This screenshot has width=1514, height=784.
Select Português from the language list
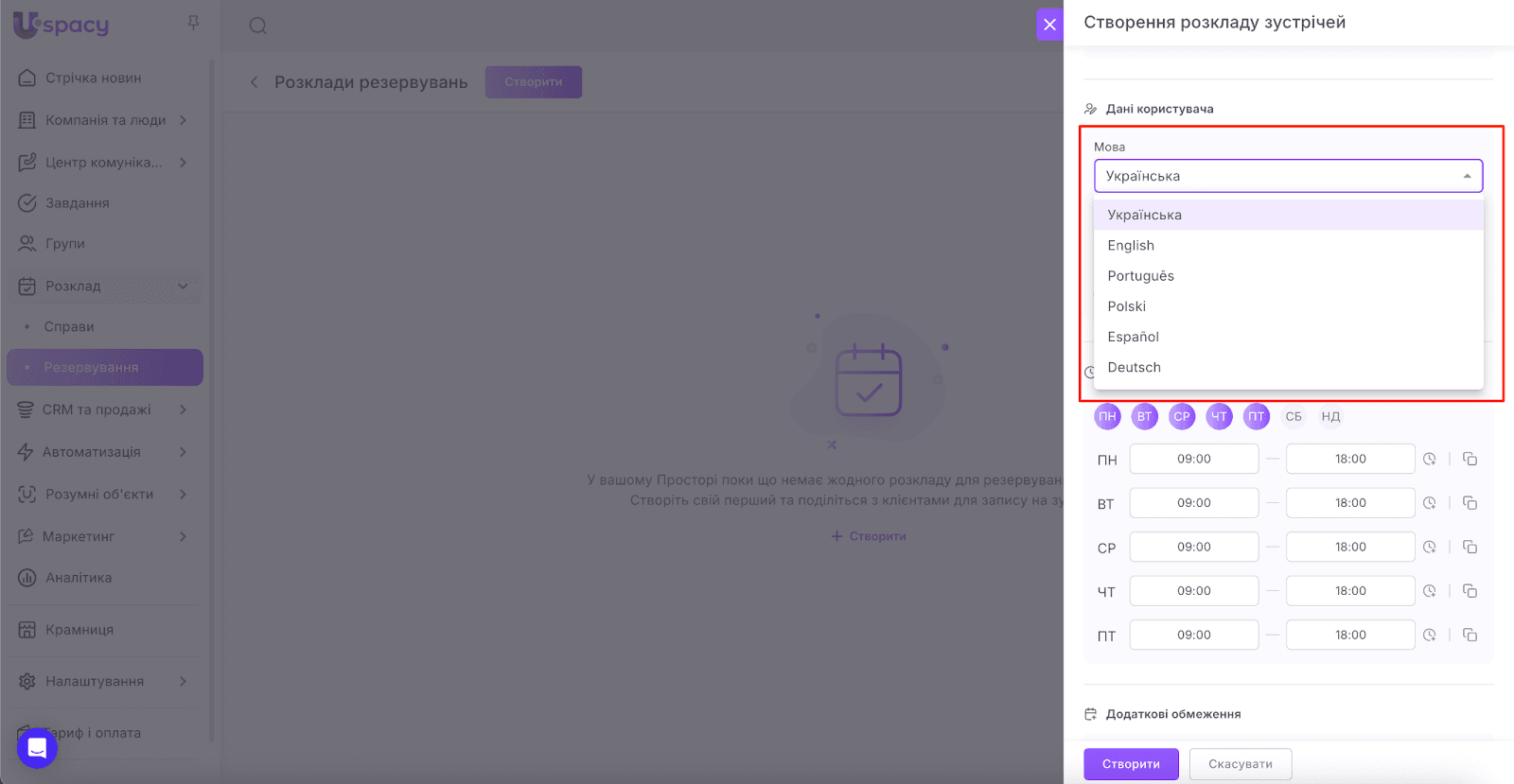click(x=1288, y=275)
